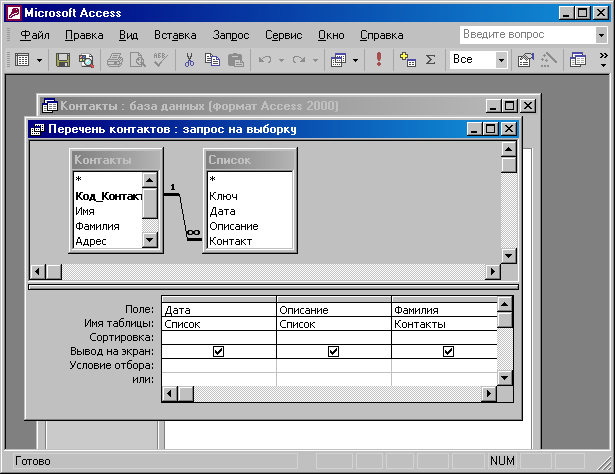Open the Redo history dropdown
The width and height of the screenshot is (615, 474).
(x=315, y=60)
